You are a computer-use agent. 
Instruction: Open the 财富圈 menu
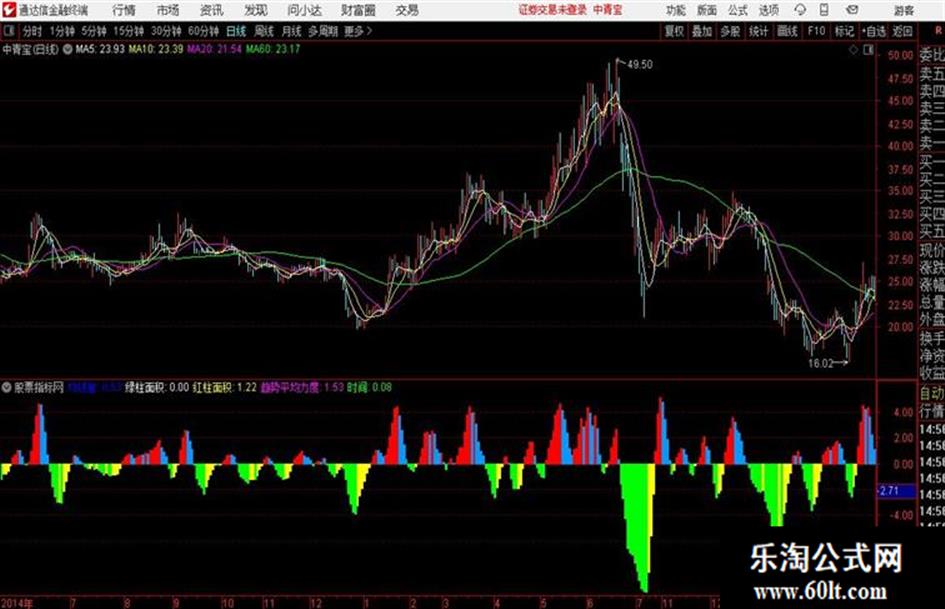[x=359, y=10]
